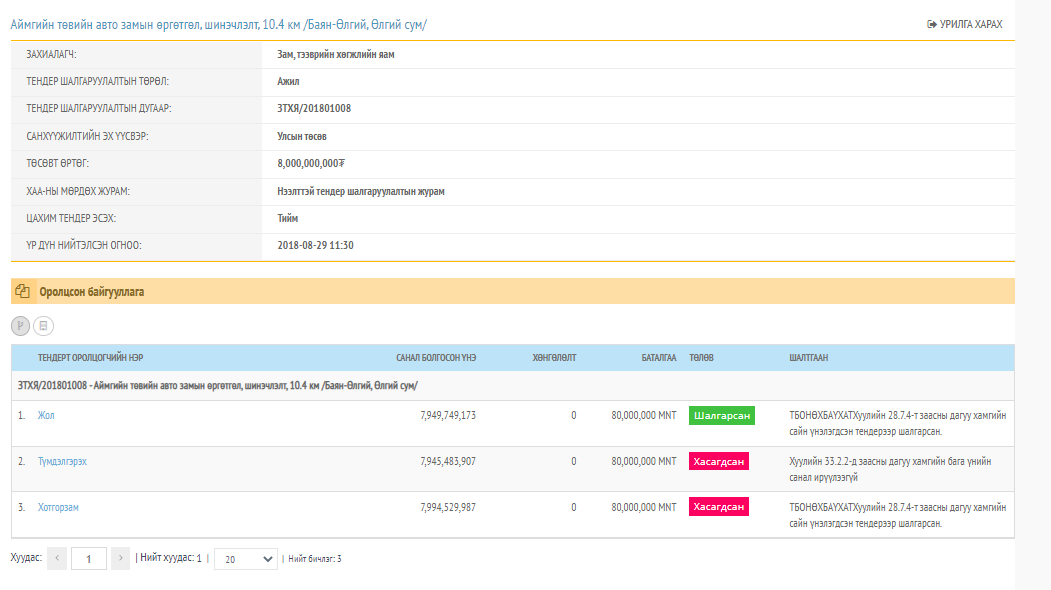The image size is (1051, 590).
Task: Click the copy icon beside Оролцсон байгууллага
Action: coord(23,292)
